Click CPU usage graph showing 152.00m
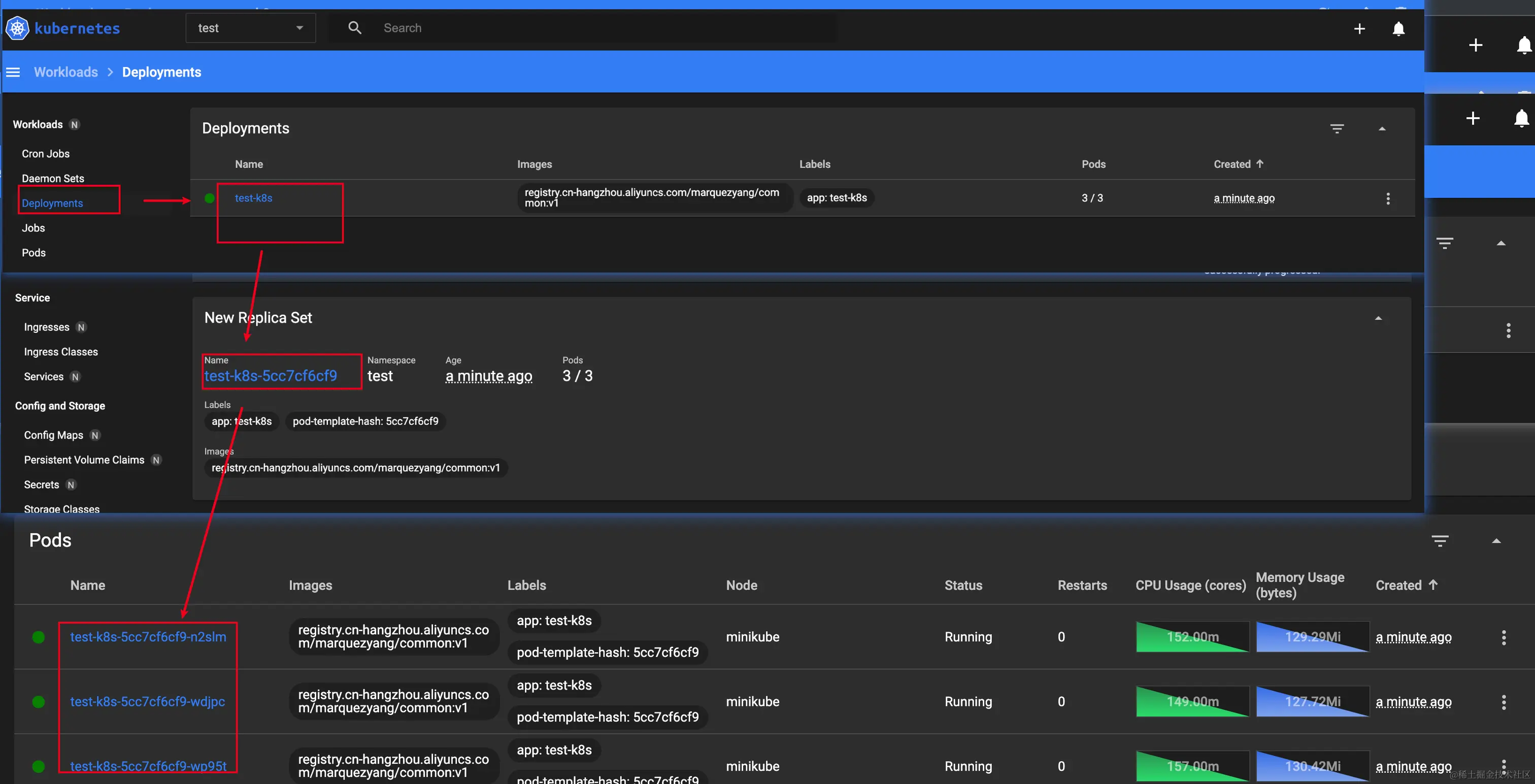 click(1192, 637)
